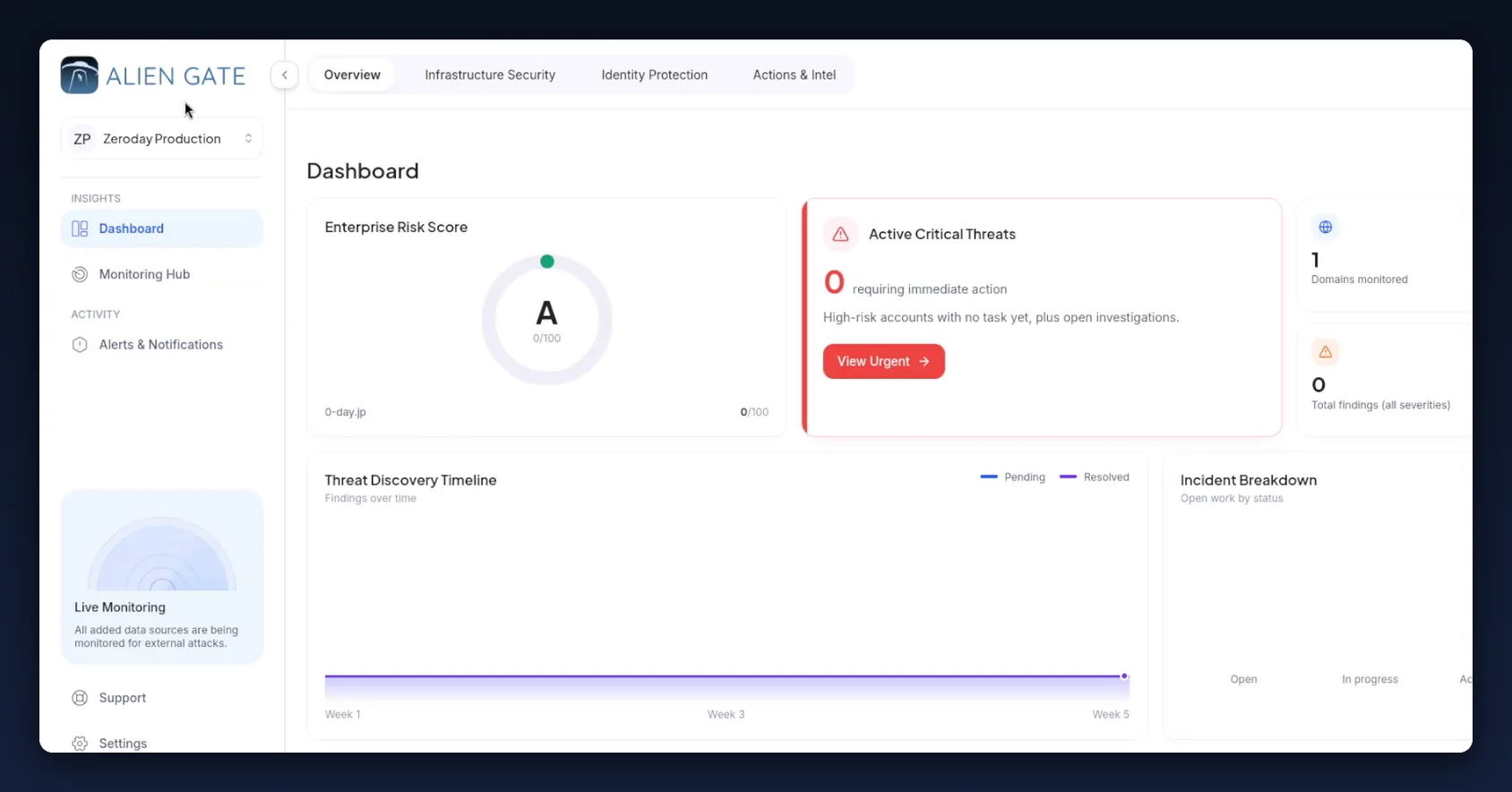The image size is (1512, 792).
Task: Click the Active Critical Threats warning icon
Action: [x=840, y=234]
